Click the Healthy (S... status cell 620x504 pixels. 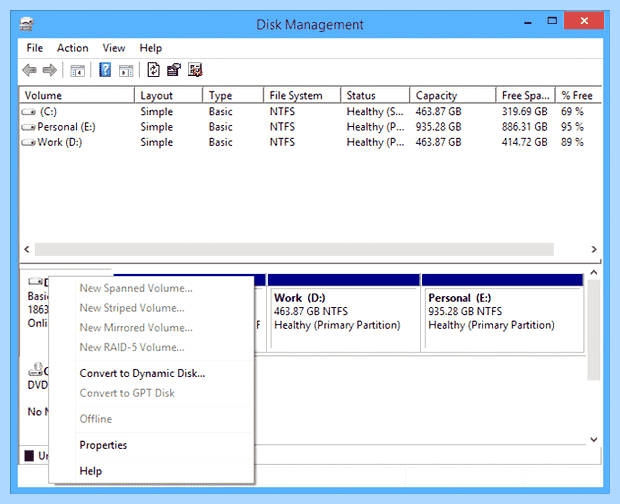point(375,111)
